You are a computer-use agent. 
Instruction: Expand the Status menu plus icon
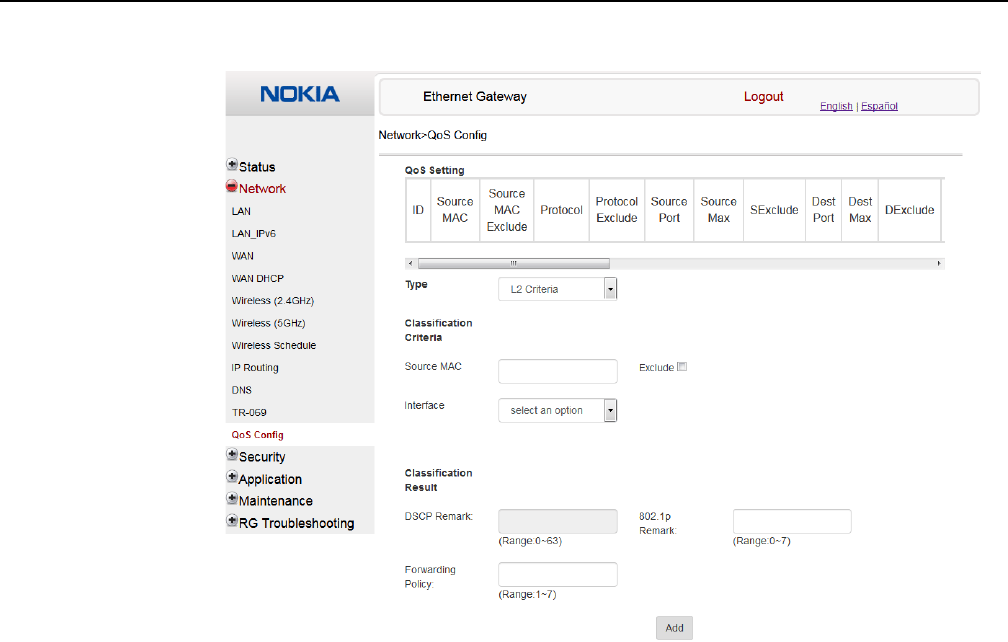[232, 165]
